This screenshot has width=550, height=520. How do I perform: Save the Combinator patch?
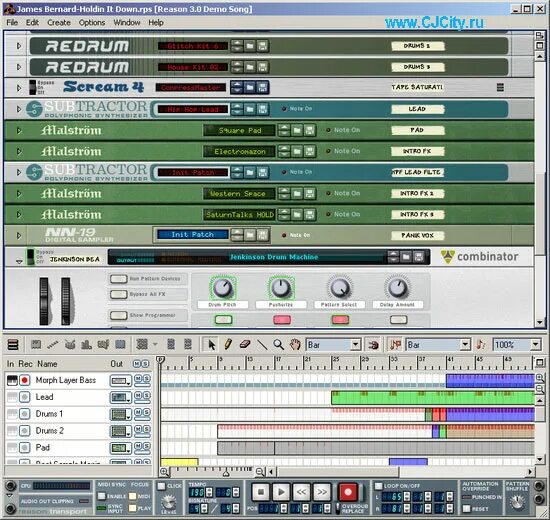pos(418,257)
